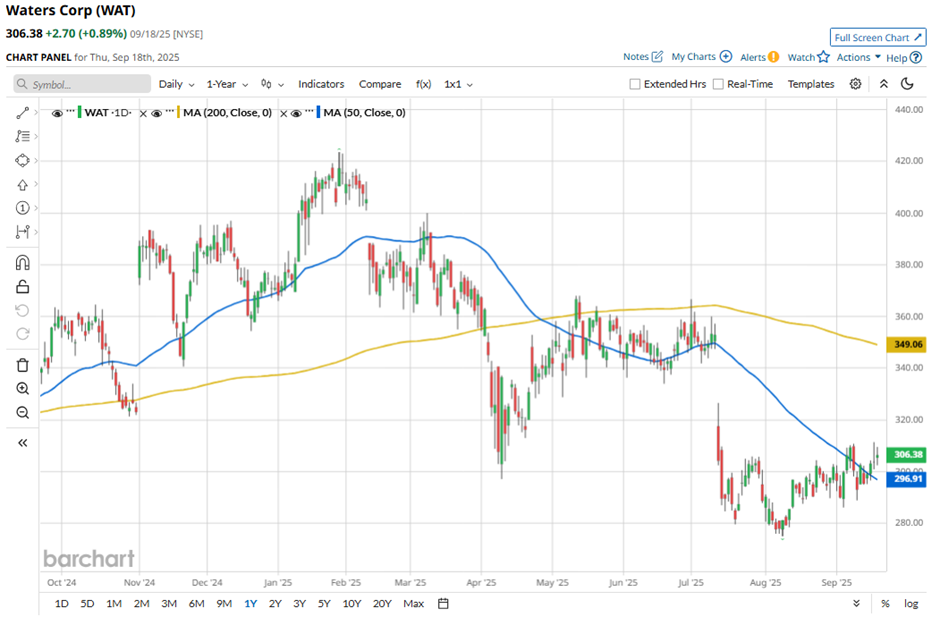Open the chart type candlestick dropdown
This screenshot has height=617, width=940.
(x=272, y=84)
